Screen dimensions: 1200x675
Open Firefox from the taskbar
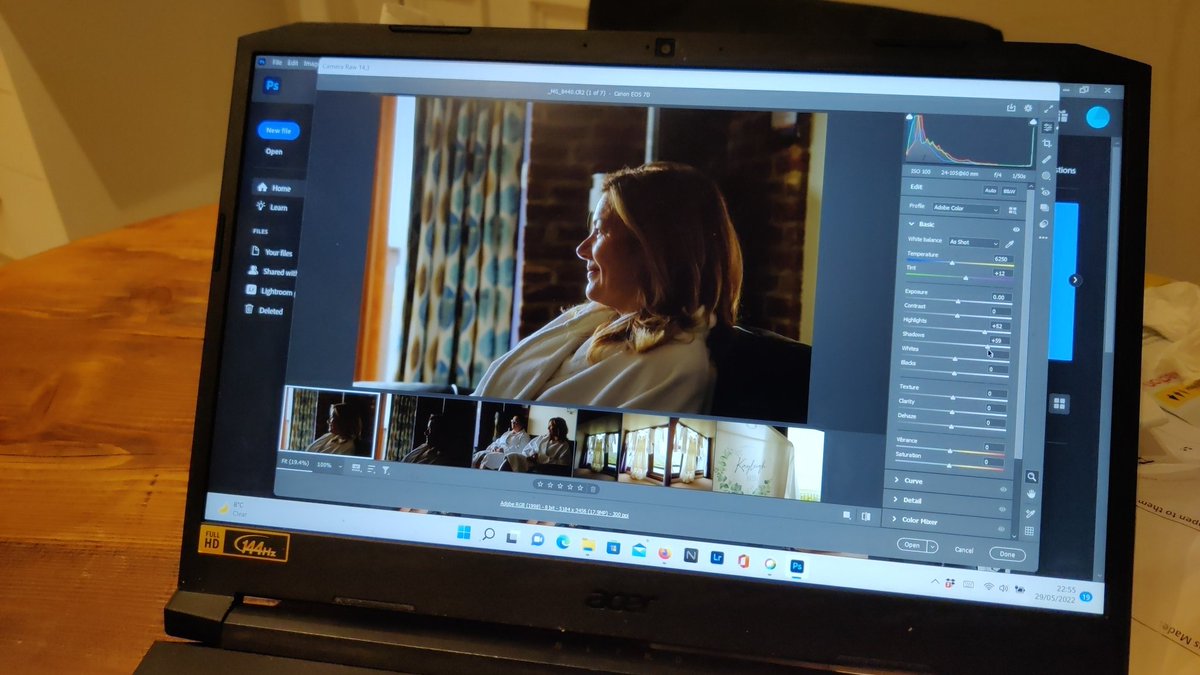[664, 553]
